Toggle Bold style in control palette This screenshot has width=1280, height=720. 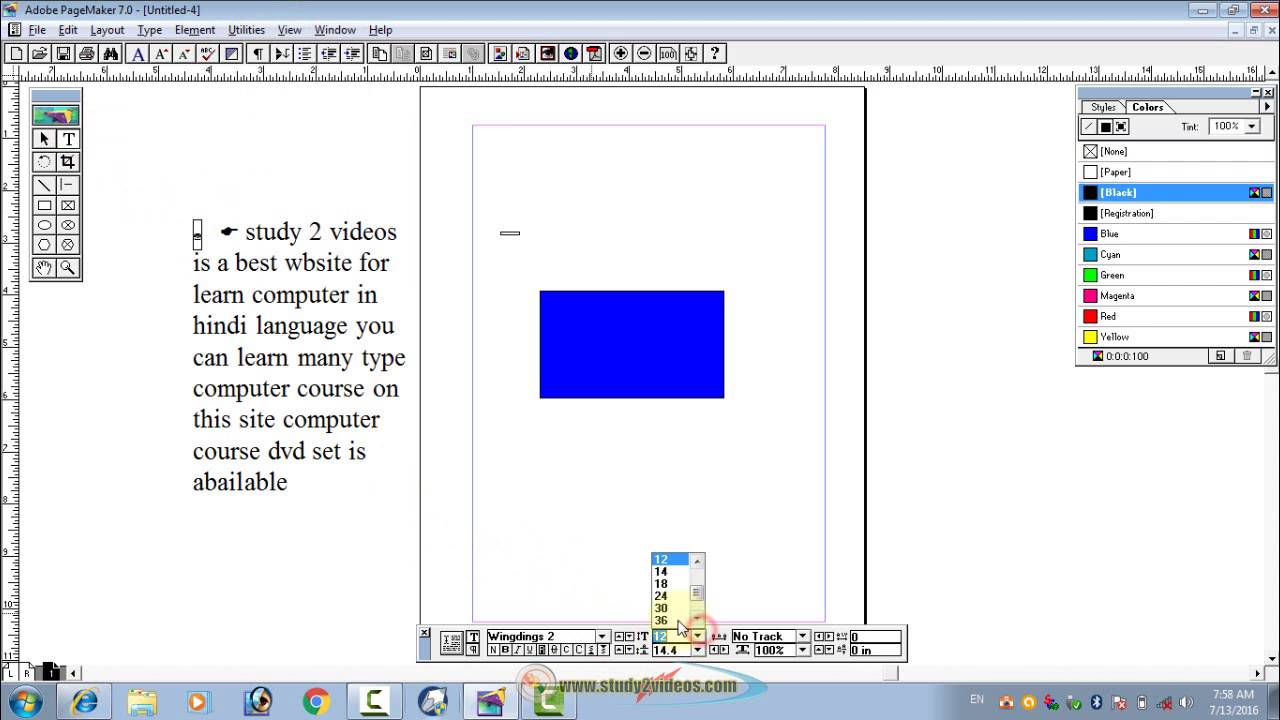coord(505,650)
